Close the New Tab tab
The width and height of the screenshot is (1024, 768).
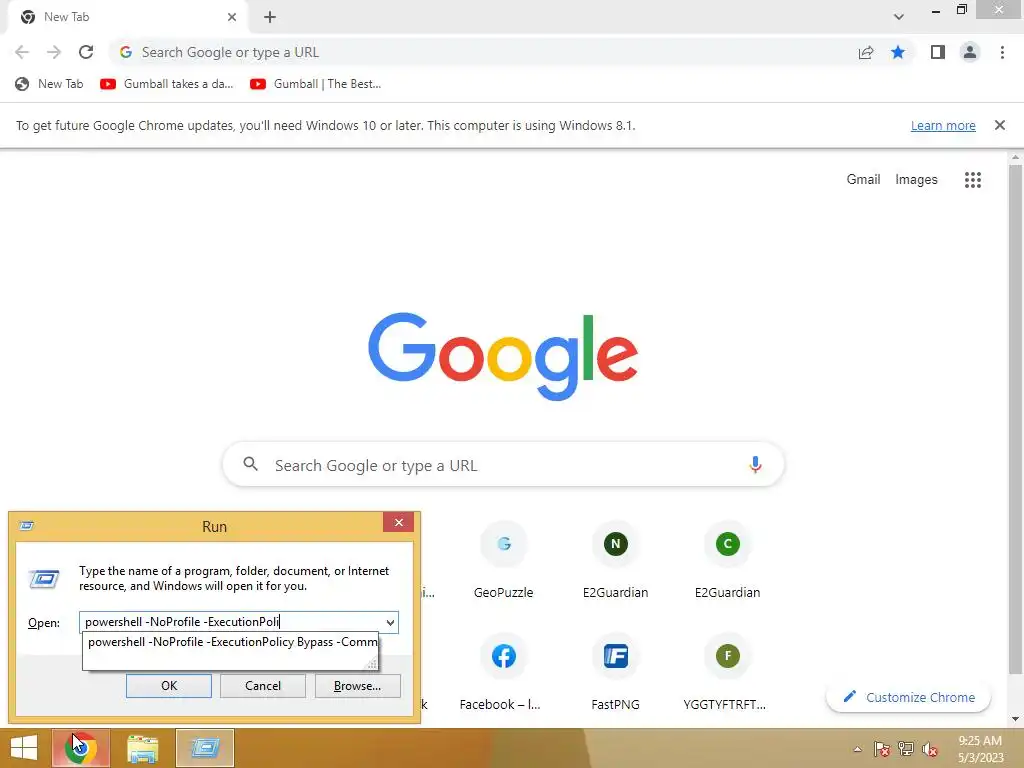coord(232,17)
